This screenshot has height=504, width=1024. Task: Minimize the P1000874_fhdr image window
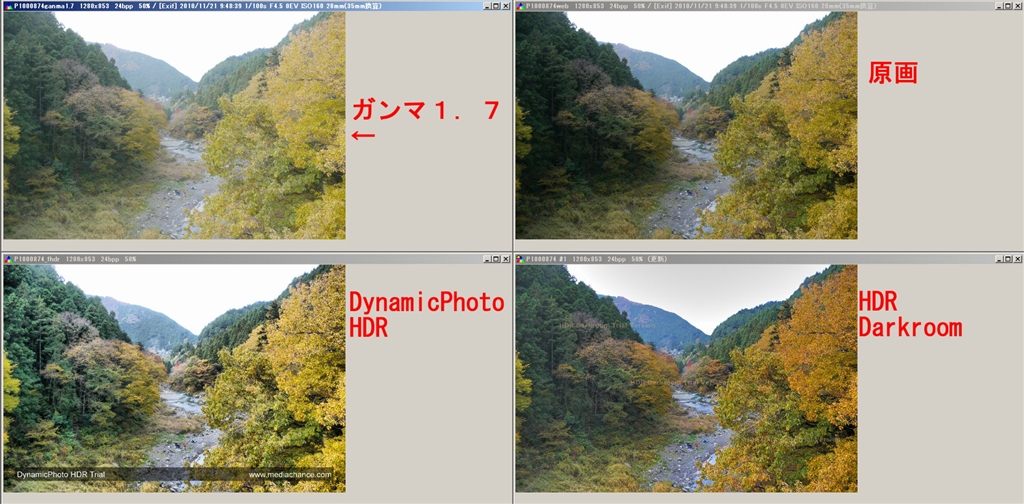[x=487, y=259]
